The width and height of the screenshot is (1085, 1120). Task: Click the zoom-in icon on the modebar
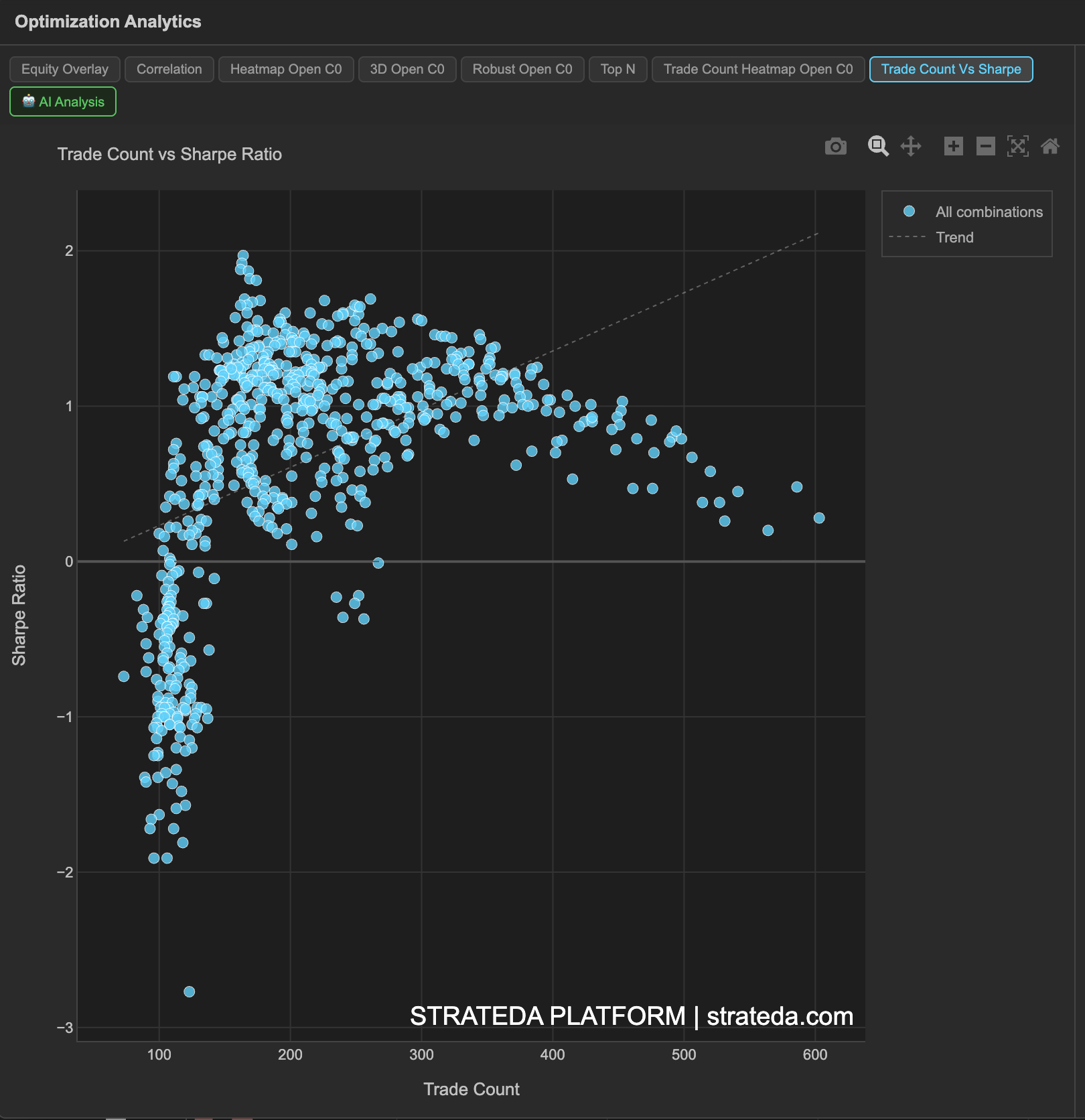point(953,146)
